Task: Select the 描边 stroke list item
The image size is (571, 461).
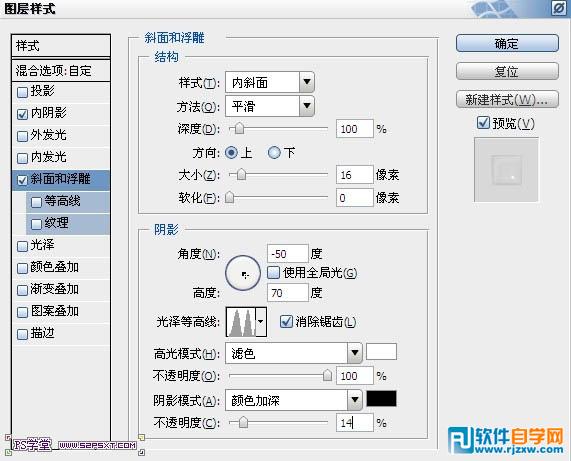Action: click(x=61, y=333)
